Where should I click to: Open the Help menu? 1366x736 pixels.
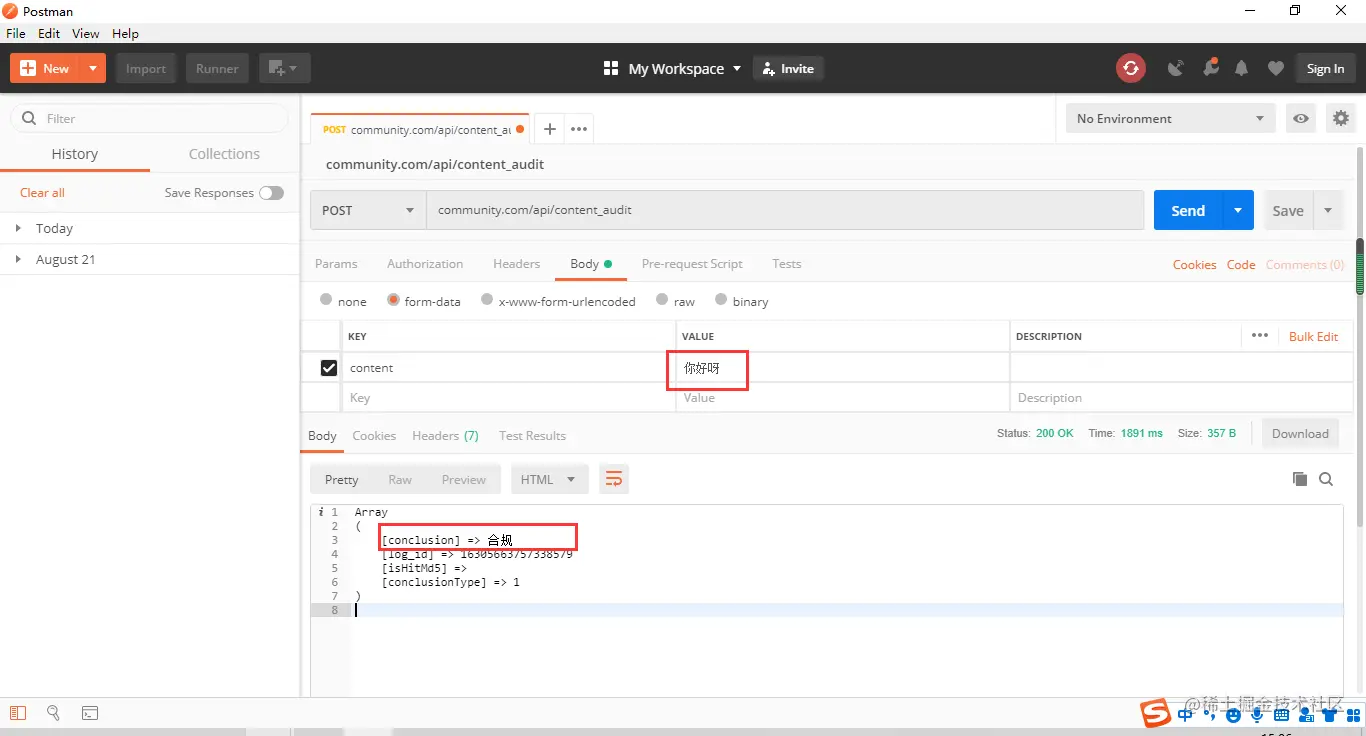click(x=125, y=33)
